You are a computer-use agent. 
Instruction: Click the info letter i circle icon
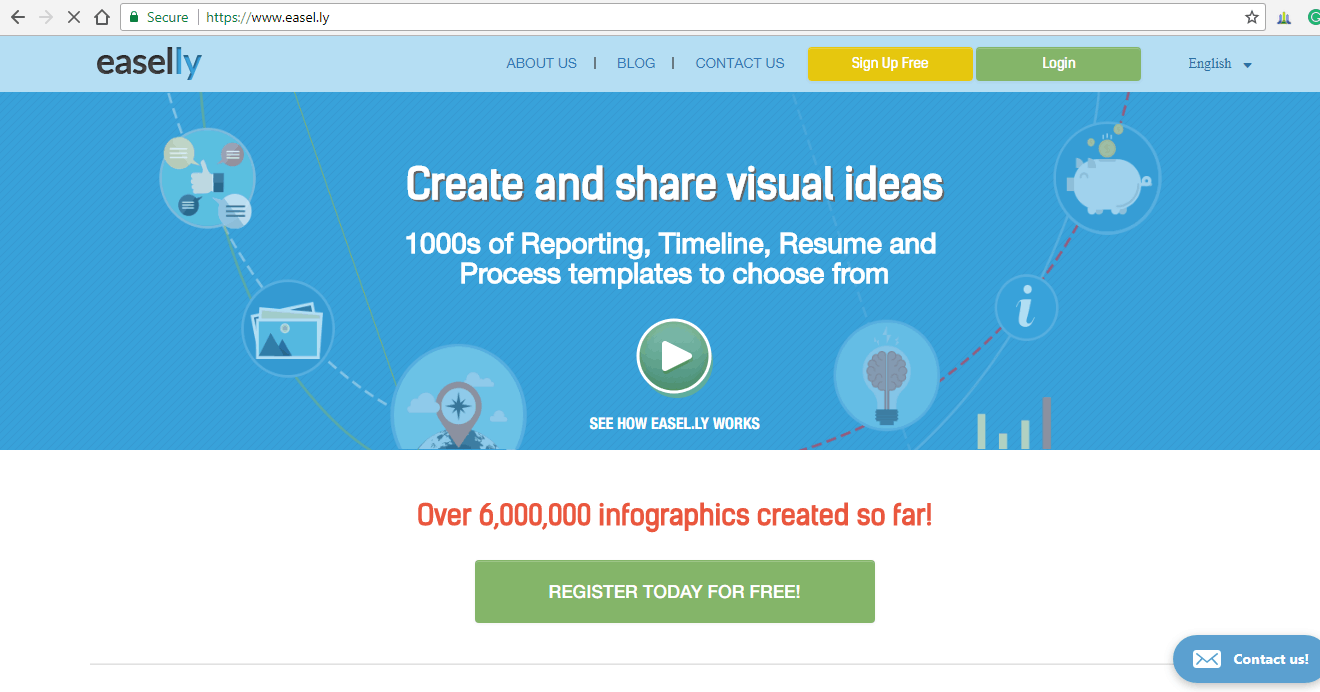(1025, 308)
